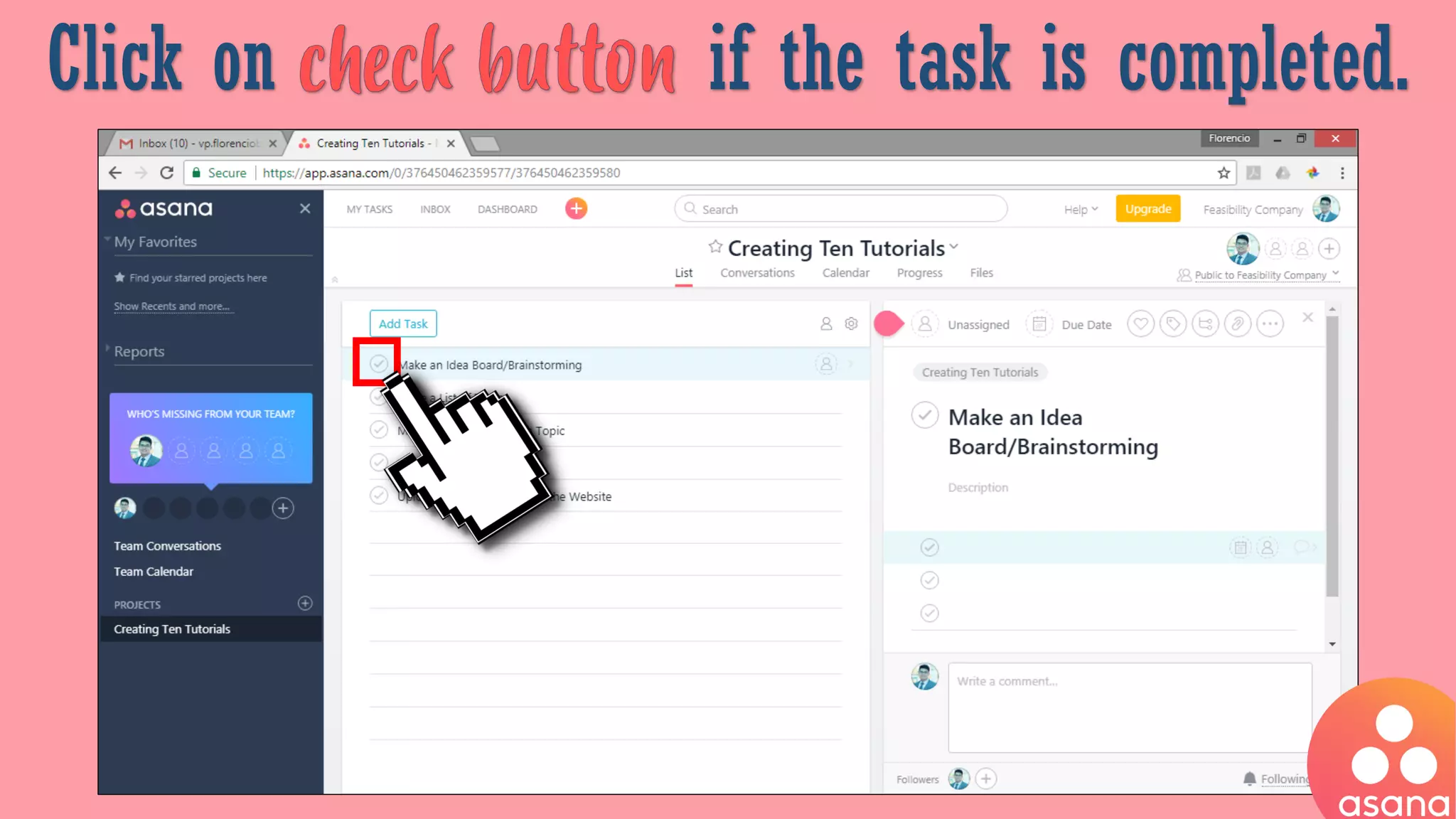Switch to the Gmail Inbox browser tab

(198, 143)
